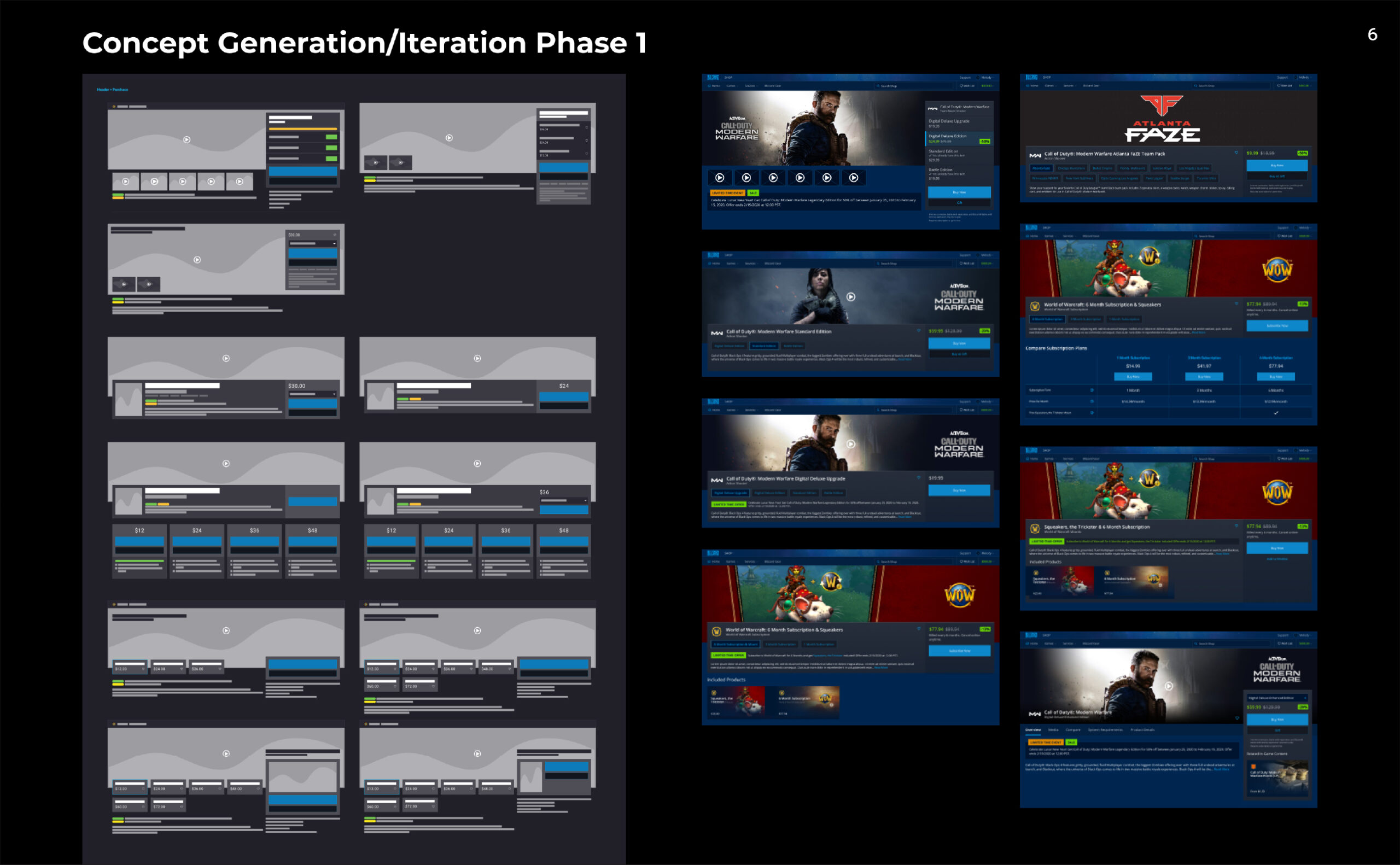Open Digital Deluxe Enhanced Edition dropdown
The image size is (1400, 865).
pyautogui.click(x=1277, y=698)
